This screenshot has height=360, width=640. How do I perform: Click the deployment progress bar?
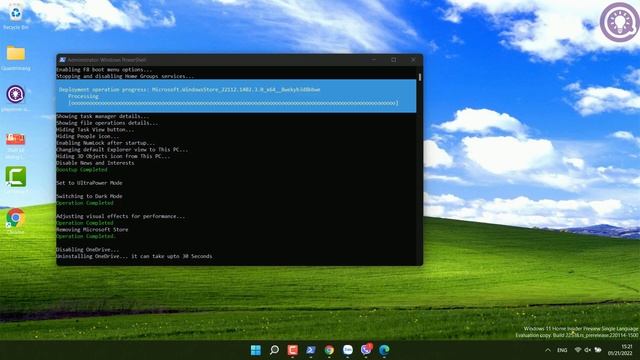[x=233, y=103]
